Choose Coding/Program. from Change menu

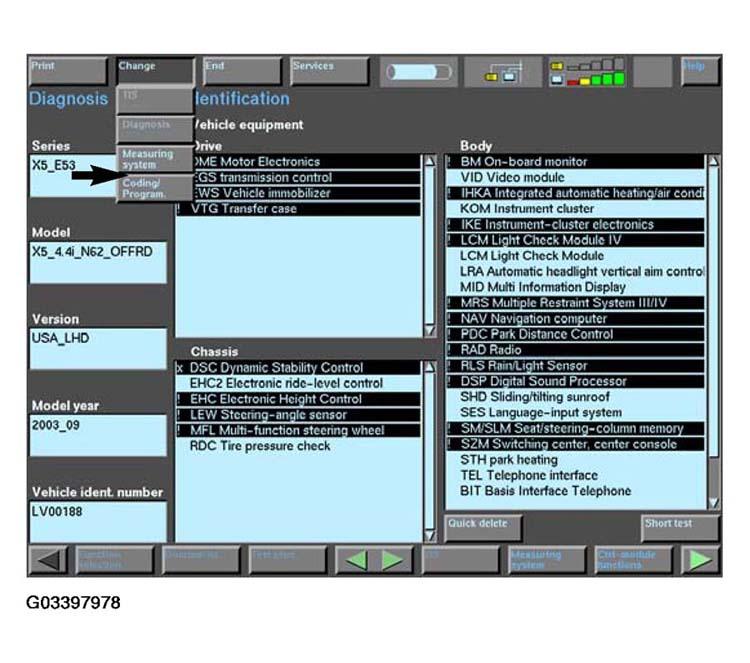pyautogui.click(x=155, y=189)
